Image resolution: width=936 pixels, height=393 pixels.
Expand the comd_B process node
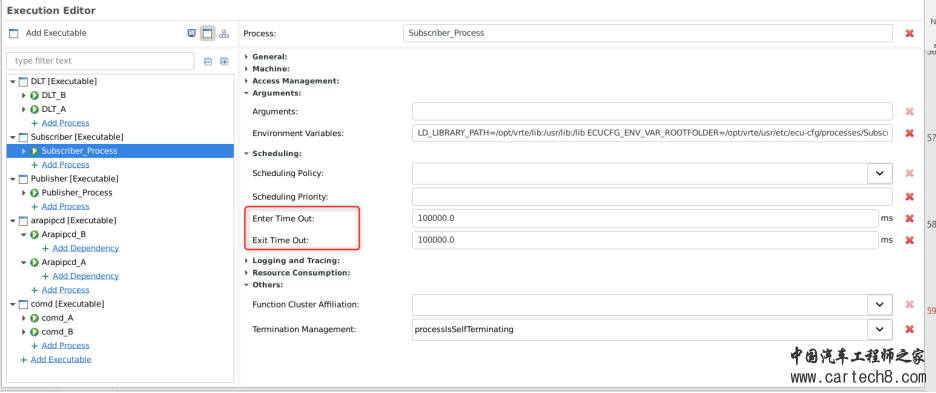click(24, 331)
